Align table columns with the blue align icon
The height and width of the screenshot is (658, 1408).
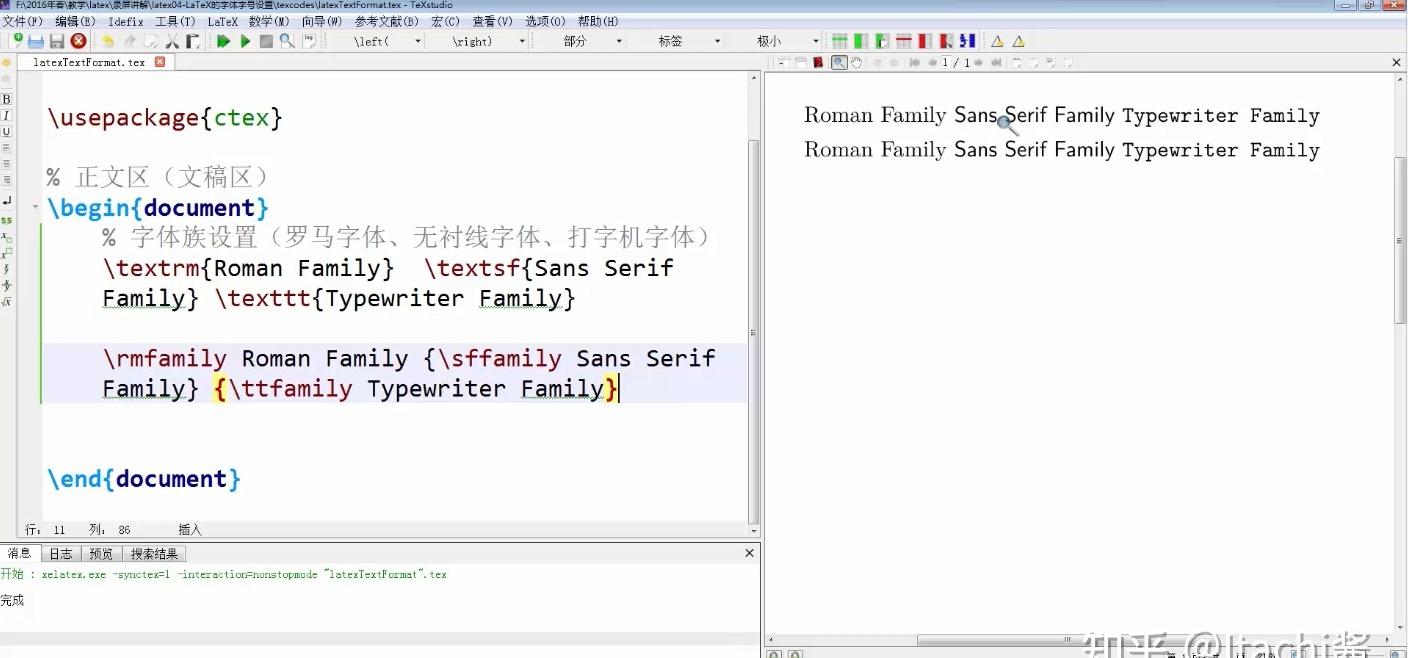(x=966, y=41)
